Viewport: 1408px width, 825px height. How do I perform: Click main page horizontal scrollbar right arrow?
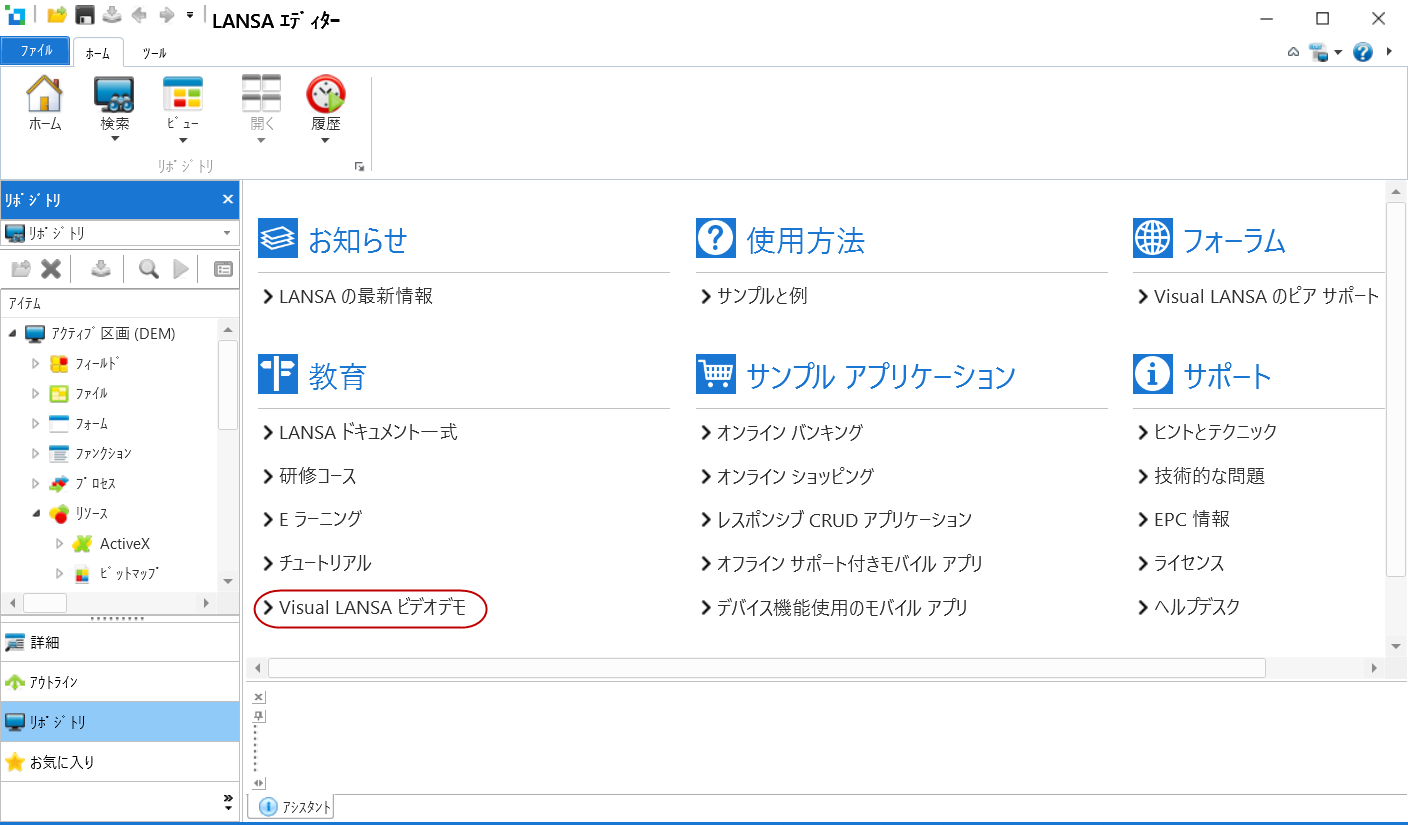pyautogui.click(x=1374, y=668)
